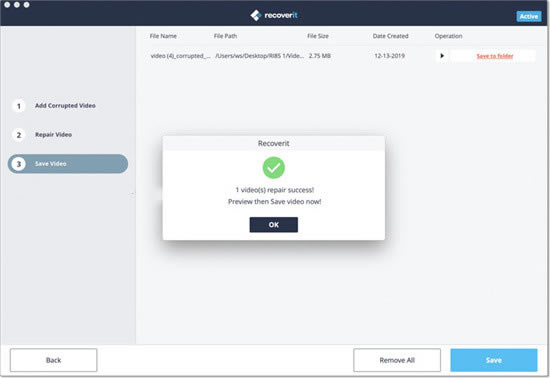Sort by the Date Created column
Viewport: 550px width, 378px height.
[x=390, y=36]
